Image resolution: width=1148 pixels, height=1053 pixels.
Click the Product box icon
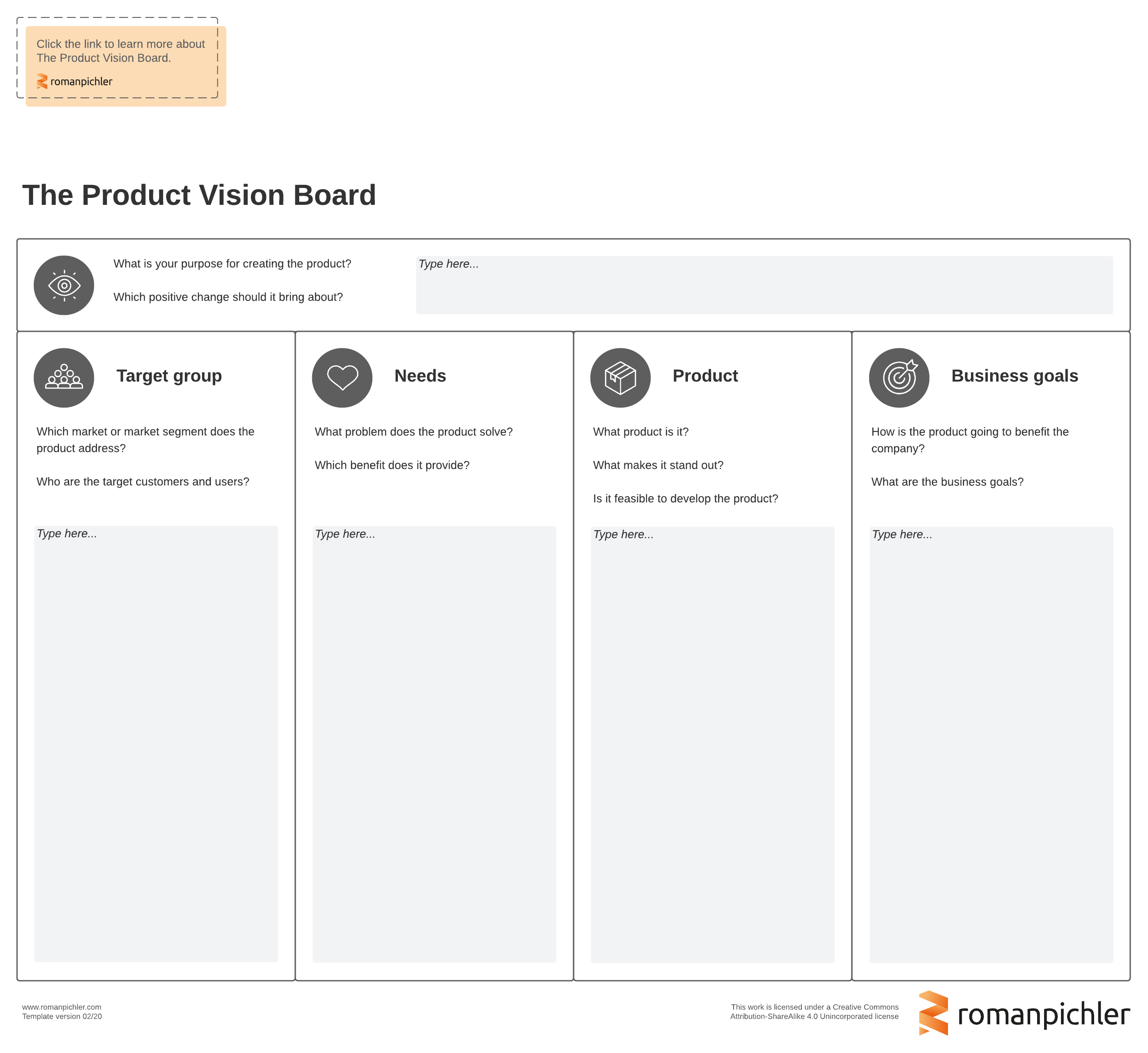click(x=621, y=378)
